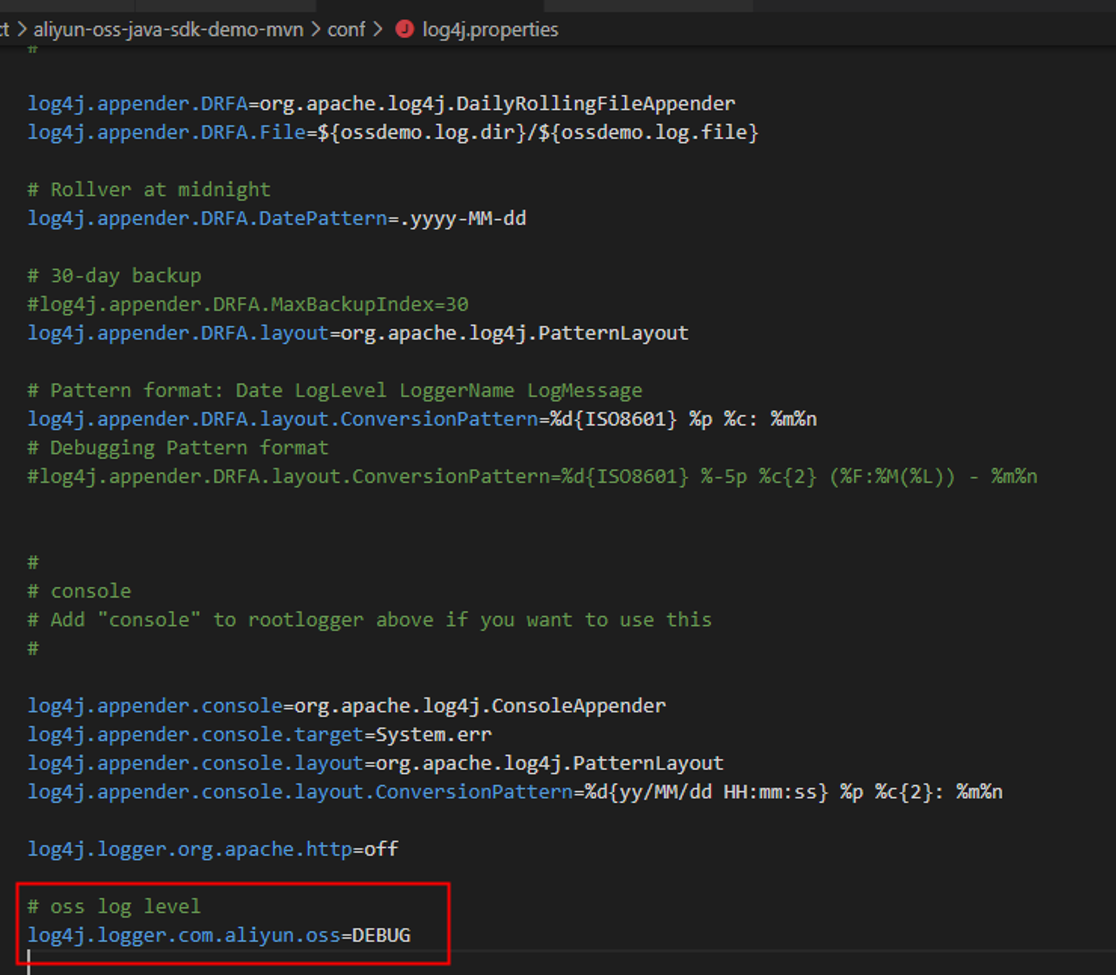The image size is (1116, 975).
Task: Open the conf folder breadcrumb
Action: coord(346,29)
